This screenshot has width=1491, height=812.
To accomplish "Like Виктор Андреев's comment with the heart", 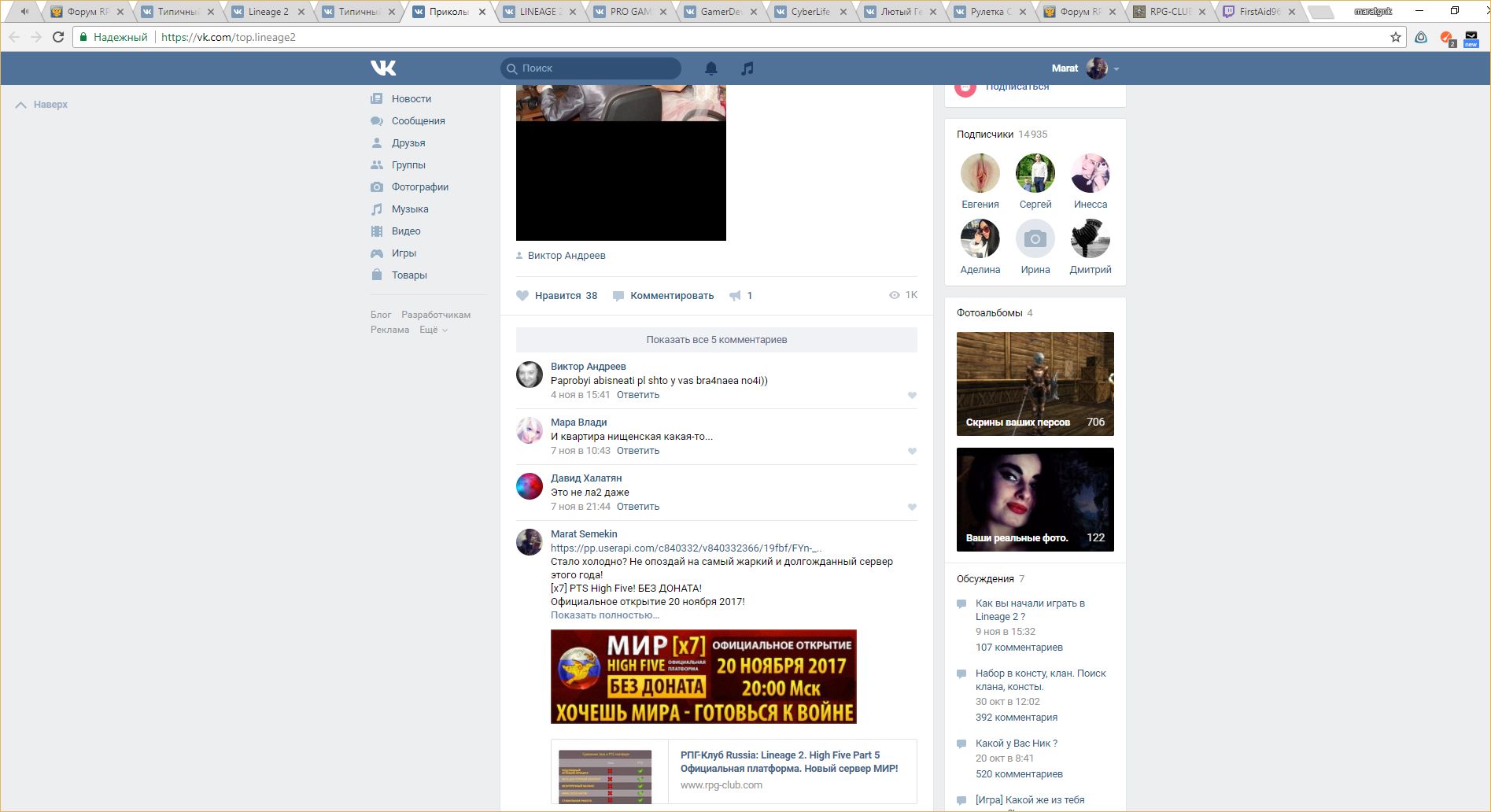I will pyautogui.click(x=912, y=395).
